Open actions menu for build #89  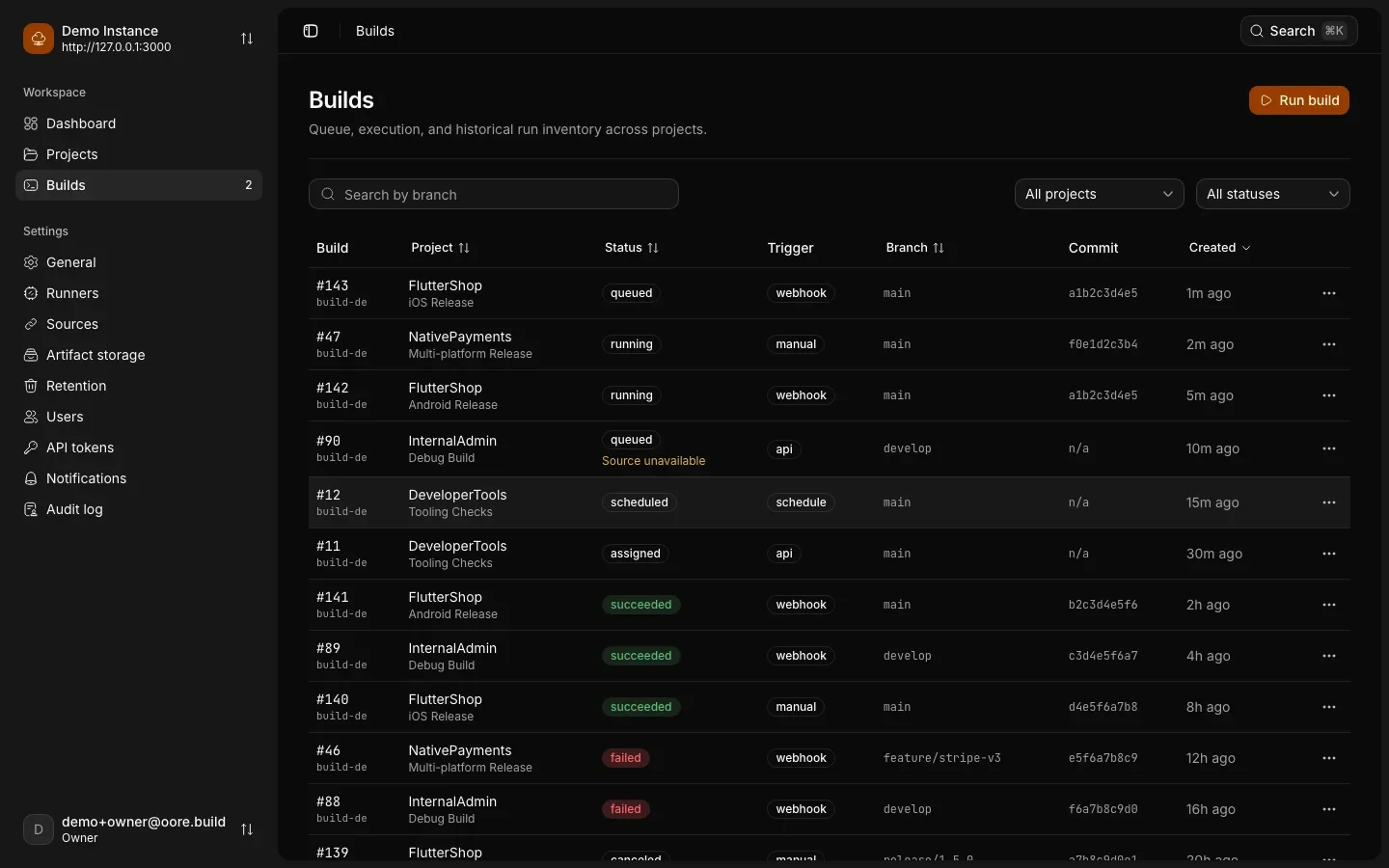click(x=1329, y=656)
